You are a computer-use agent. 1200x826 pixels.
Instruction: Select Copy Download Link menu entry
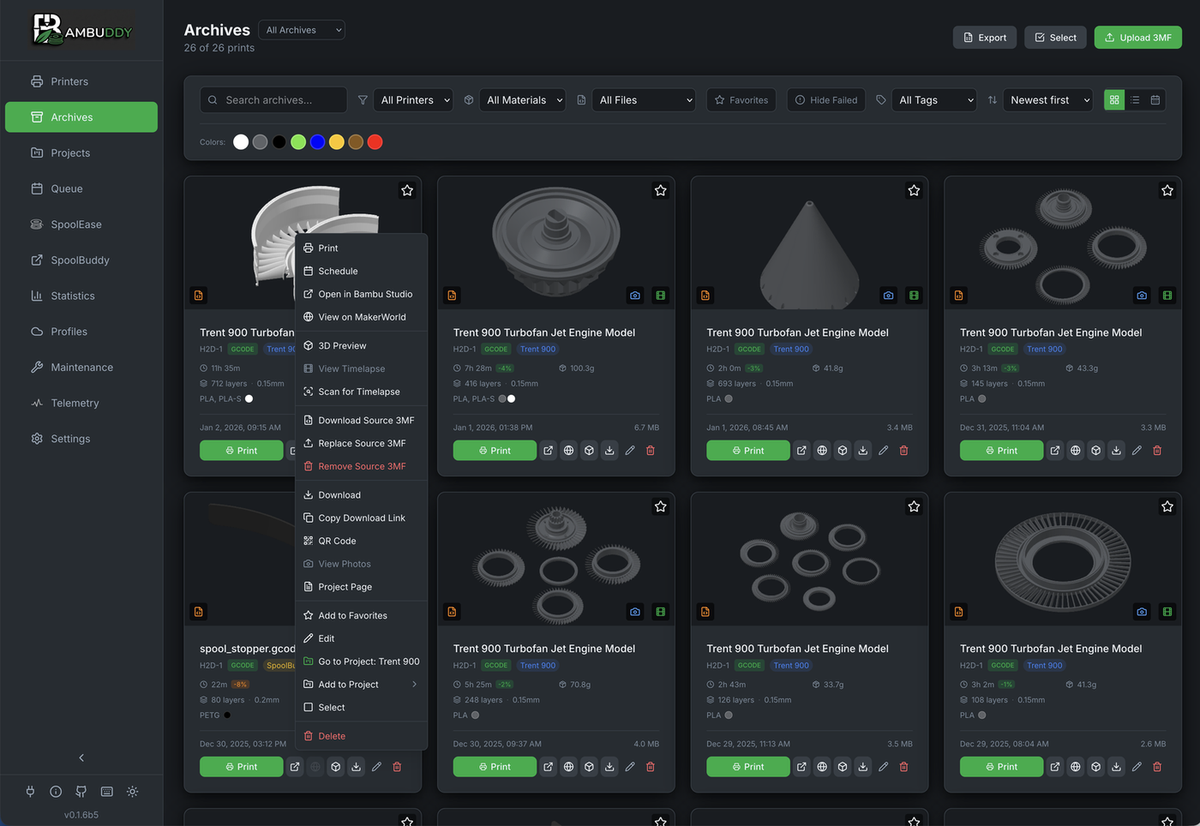(361, 518)
